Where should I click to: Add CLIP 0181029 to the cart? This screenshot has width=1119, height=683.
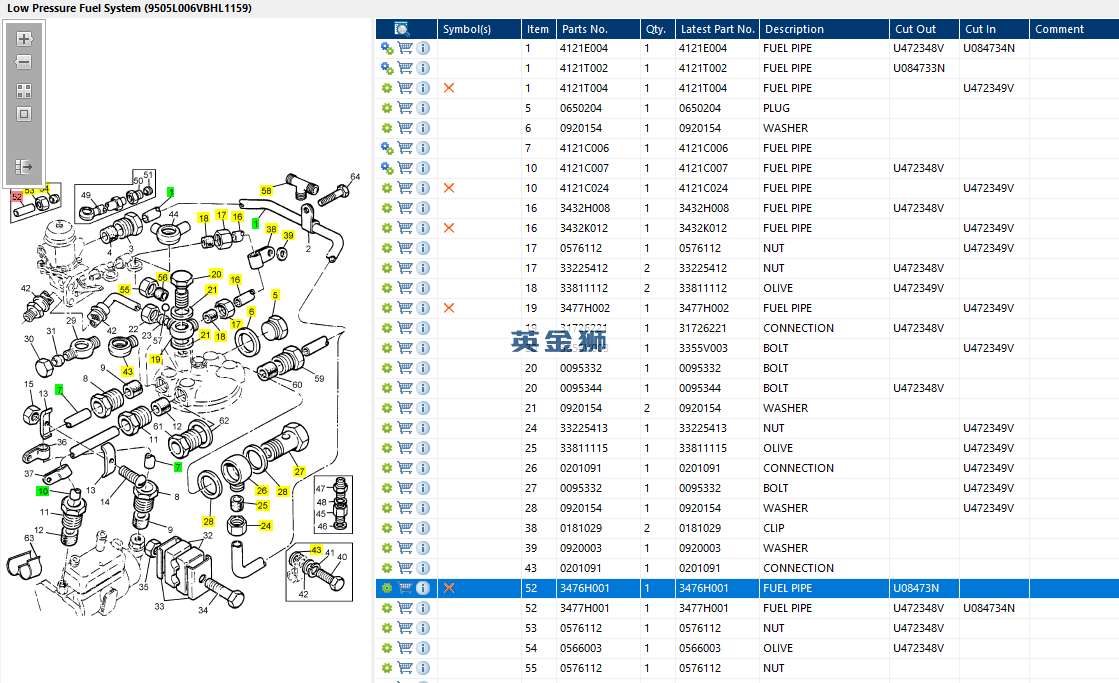click(x=405, y=527)
